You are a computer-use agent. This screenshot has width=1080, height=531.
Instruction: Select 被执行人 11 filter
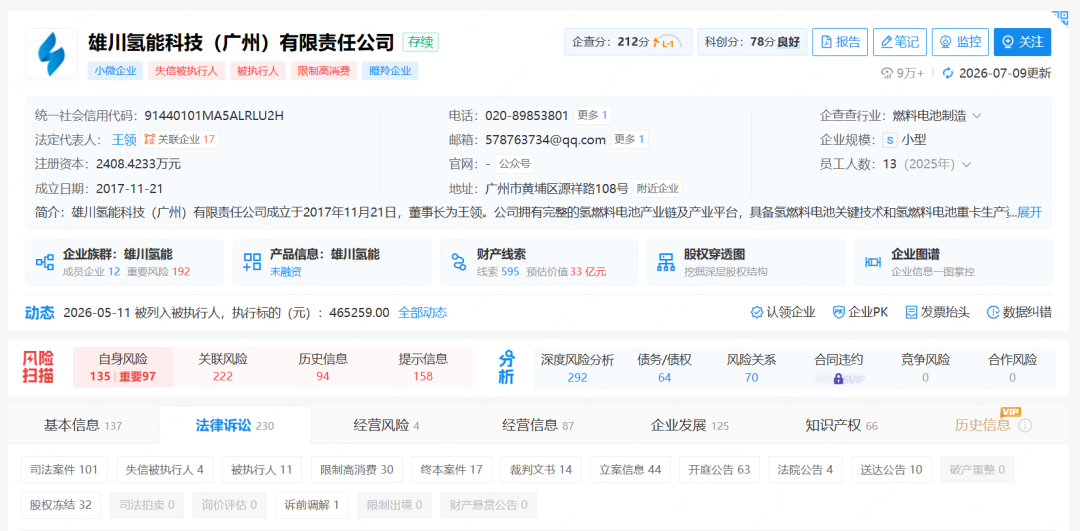[x=262, y=470]
